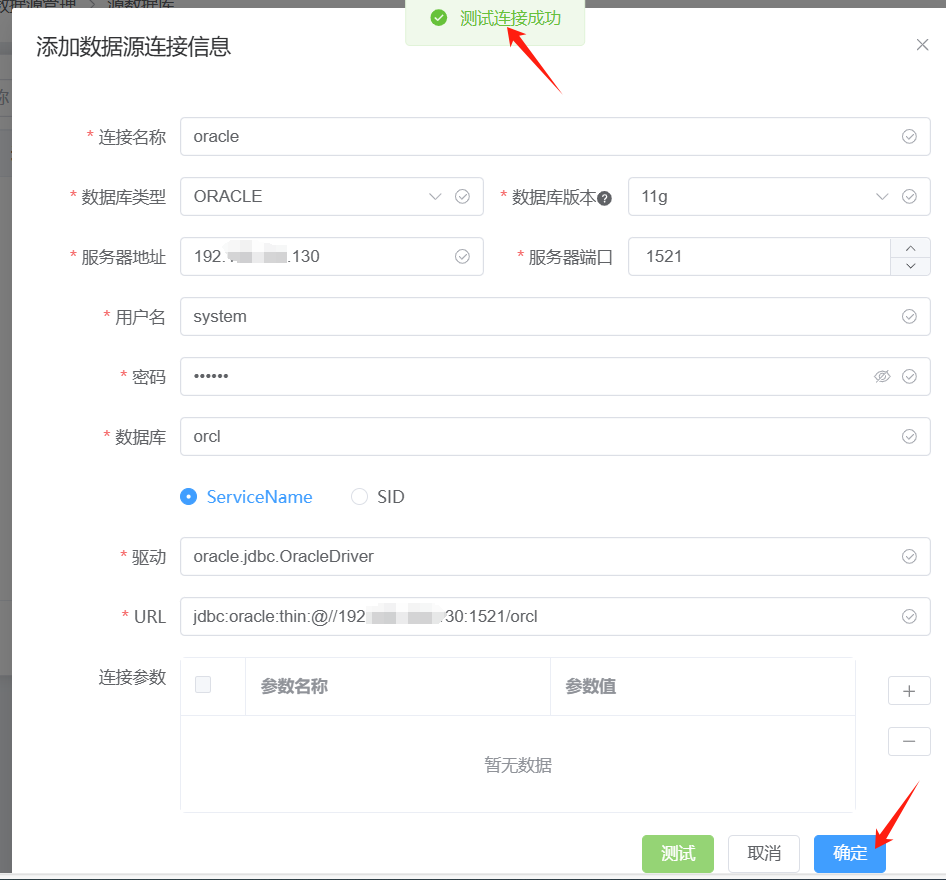Focus the 数据库 field with orcl
The image size is (946, 880).
555,437
